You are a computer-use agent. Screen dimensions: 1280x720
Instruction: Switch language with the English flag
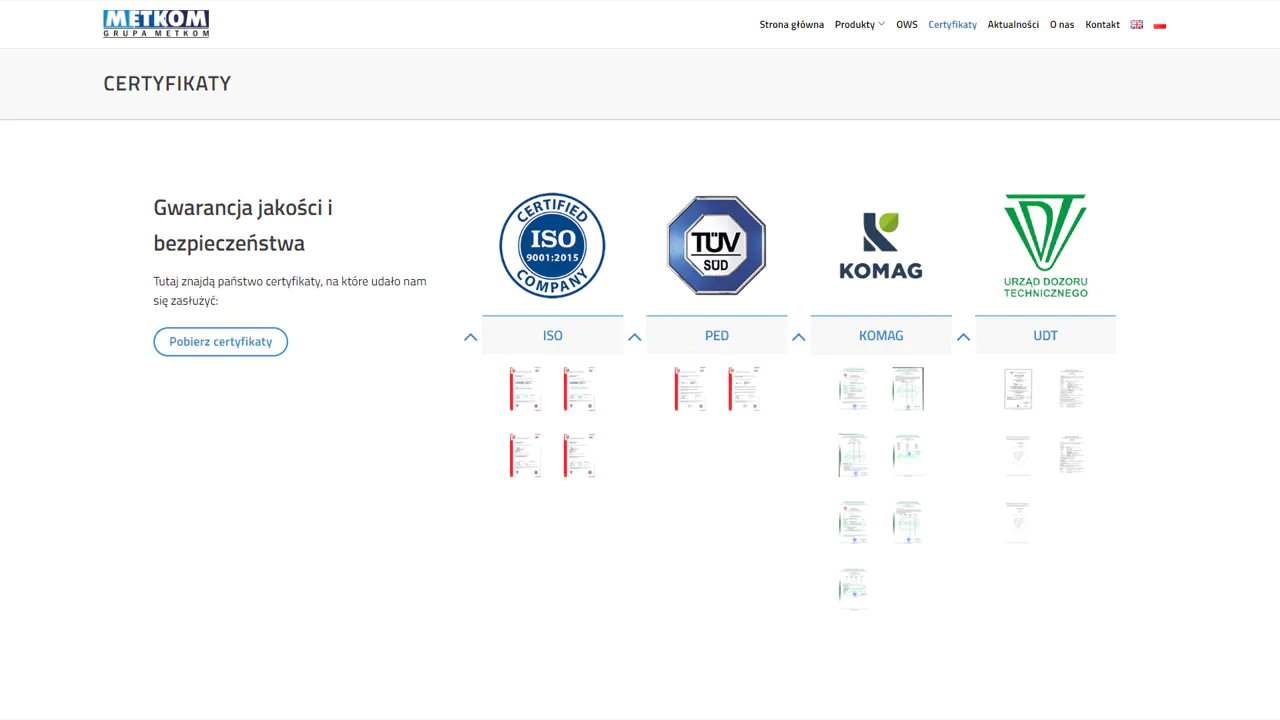click(1136, 25)
